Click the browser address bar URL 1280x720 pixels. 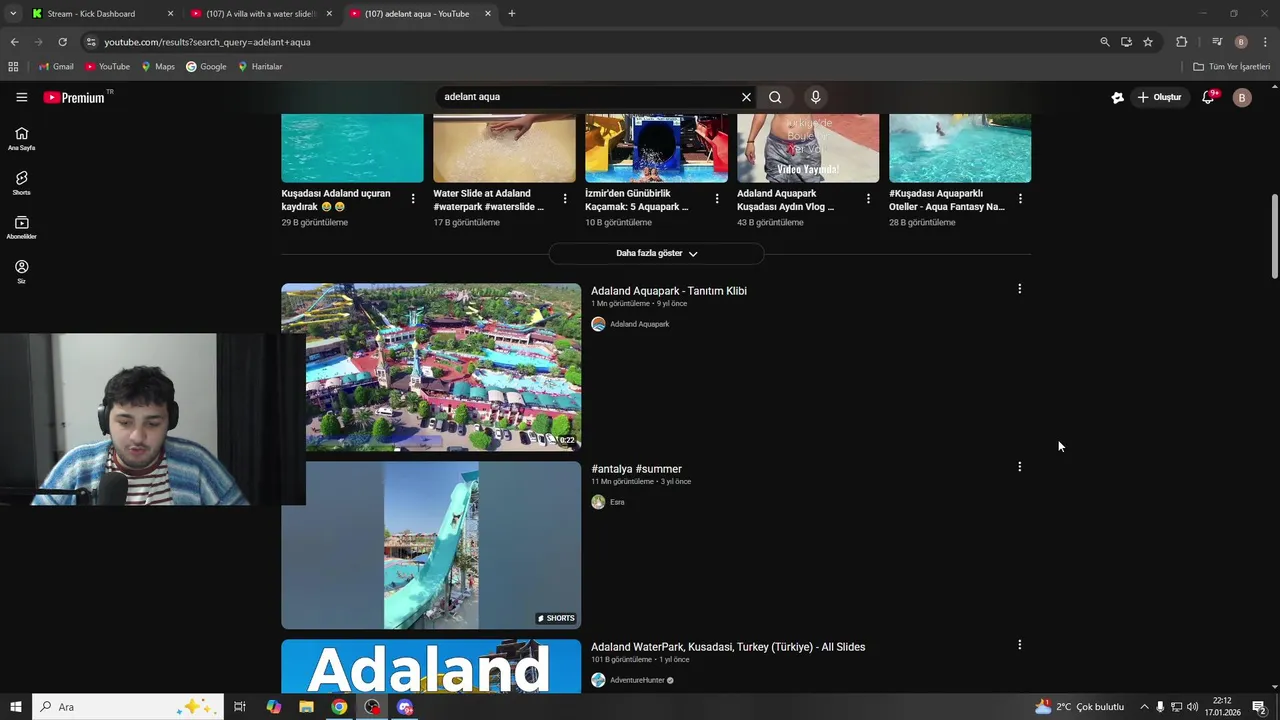click(x=207, y=42)
